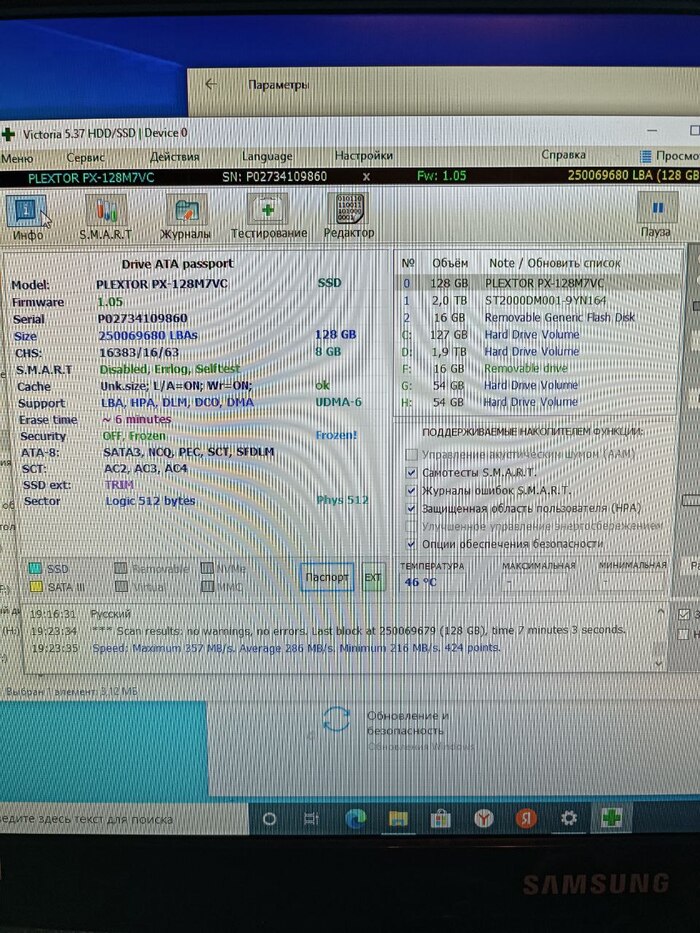Toggle Защищенная область пользователя (HPA) checkbox
700x933 pixels.
pyautogui.click(x=411, y=508)
